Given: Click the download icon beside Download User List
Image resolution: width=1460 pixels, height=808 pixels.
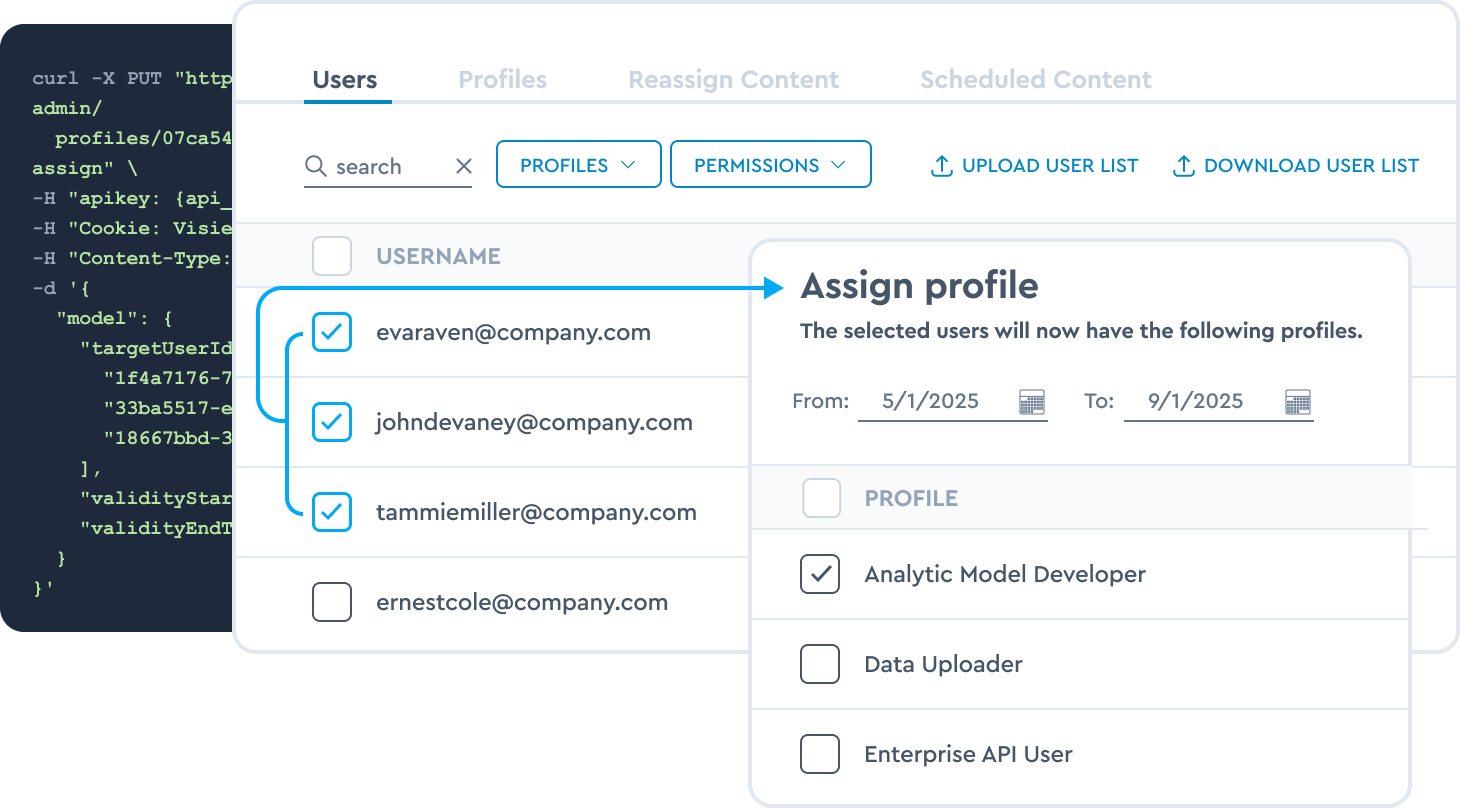Looking at the screenshot, I should pos(1183,166).
